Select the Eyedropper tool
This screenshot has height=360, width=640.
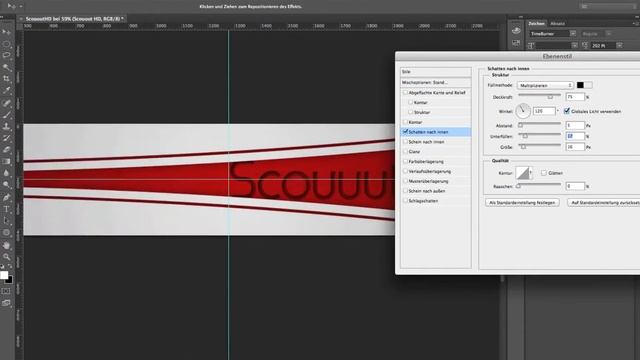7,90
